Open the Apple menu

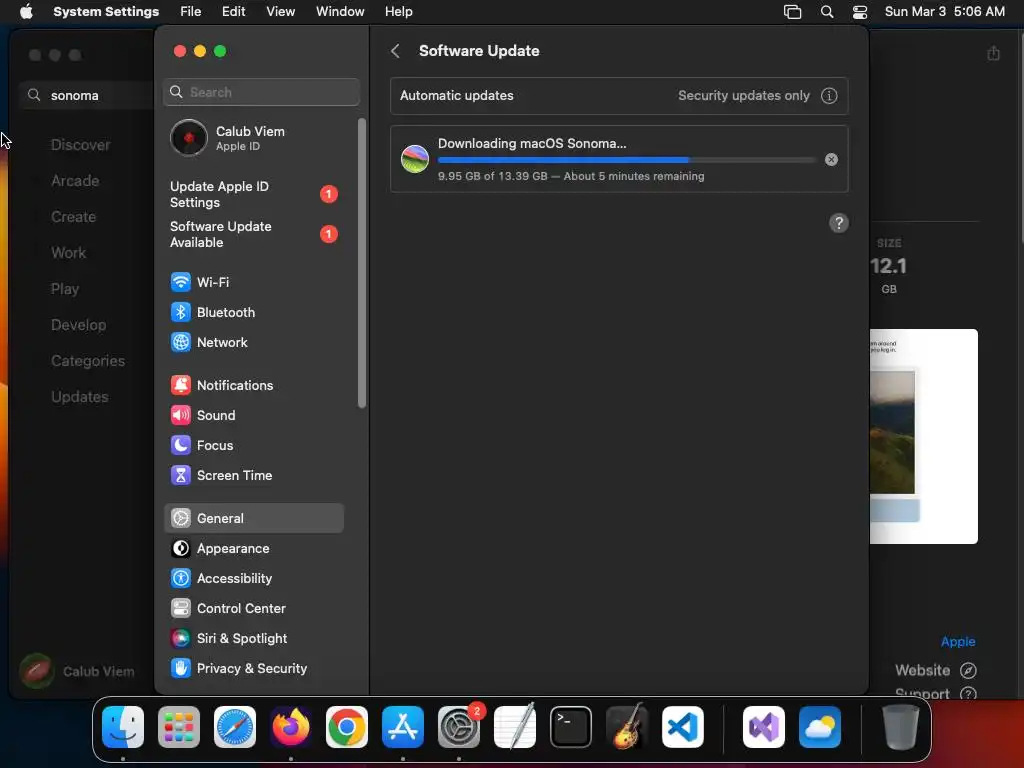(26, 12)
